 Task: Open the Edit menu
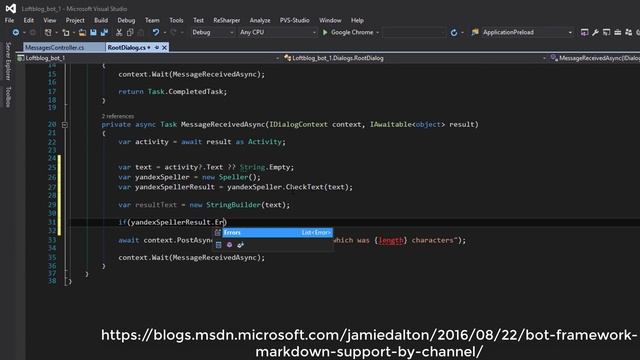[29, 20]
